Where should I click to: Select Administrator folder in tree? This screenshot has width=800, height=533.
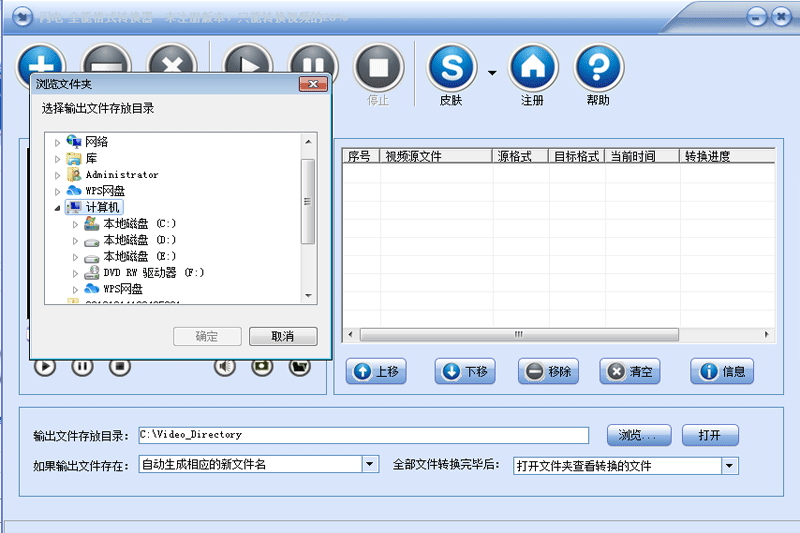[x=122, y=174]
